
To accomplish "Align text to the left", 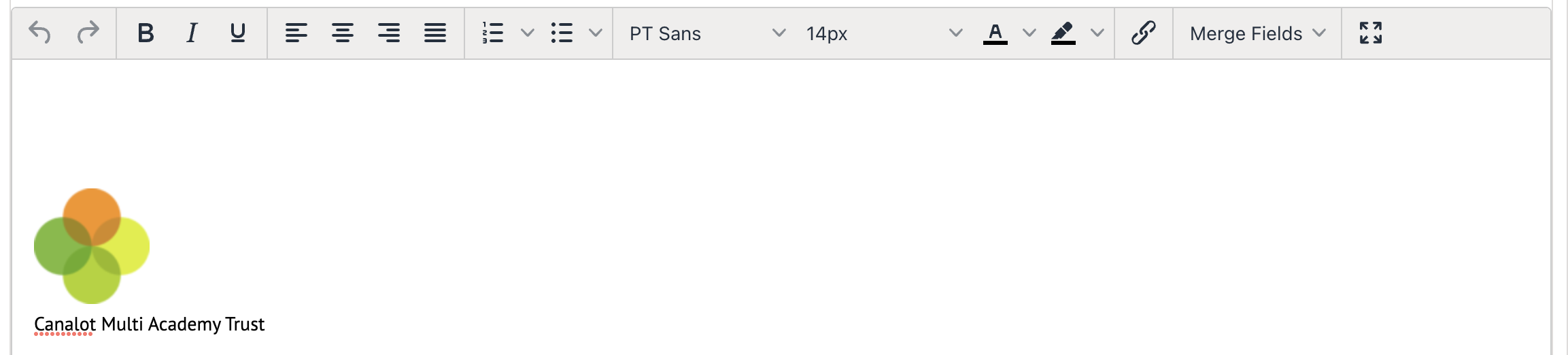I will coord(296,33).
